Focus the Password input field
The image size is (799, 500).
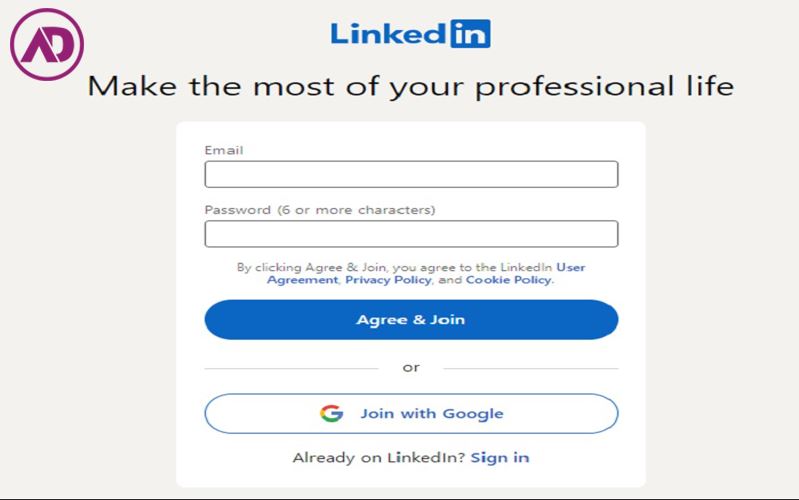411,234
